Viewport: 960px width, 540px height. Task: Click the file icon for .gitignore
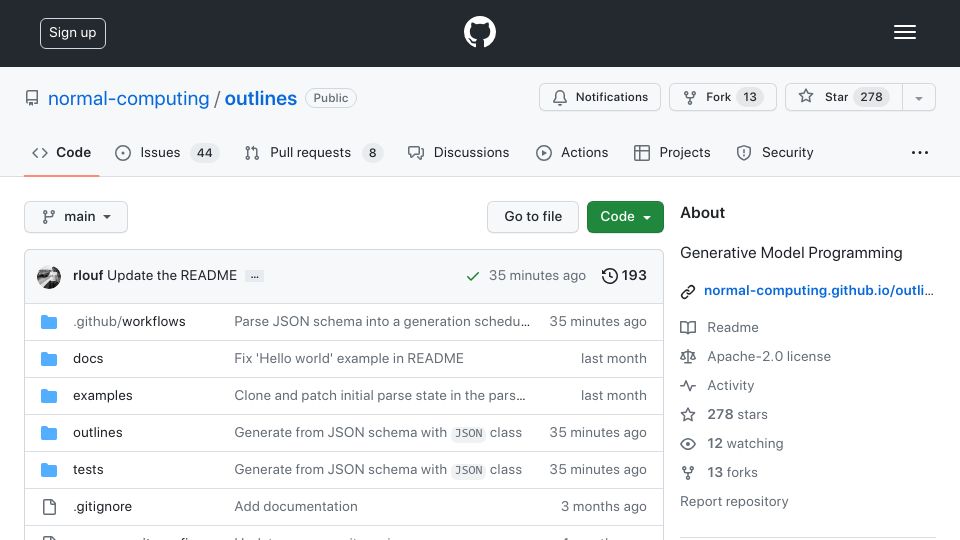click(49, 507)
